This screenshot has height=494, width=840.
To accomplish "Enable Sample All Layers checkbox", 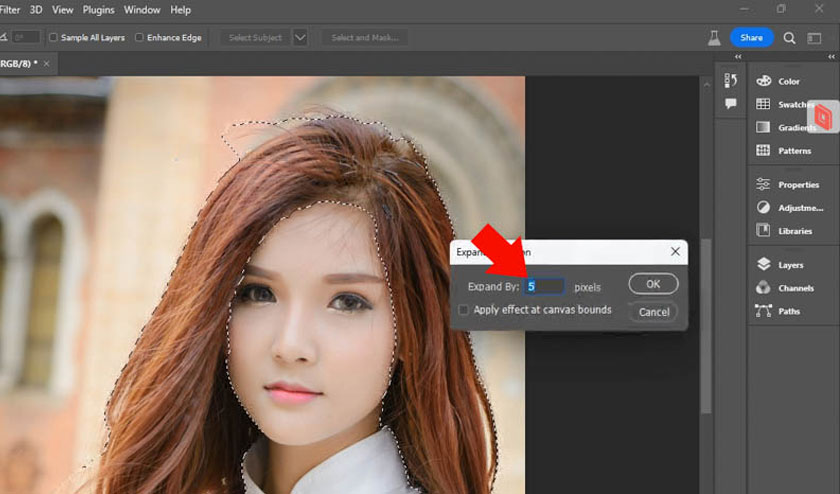I will tap(54, 38).
